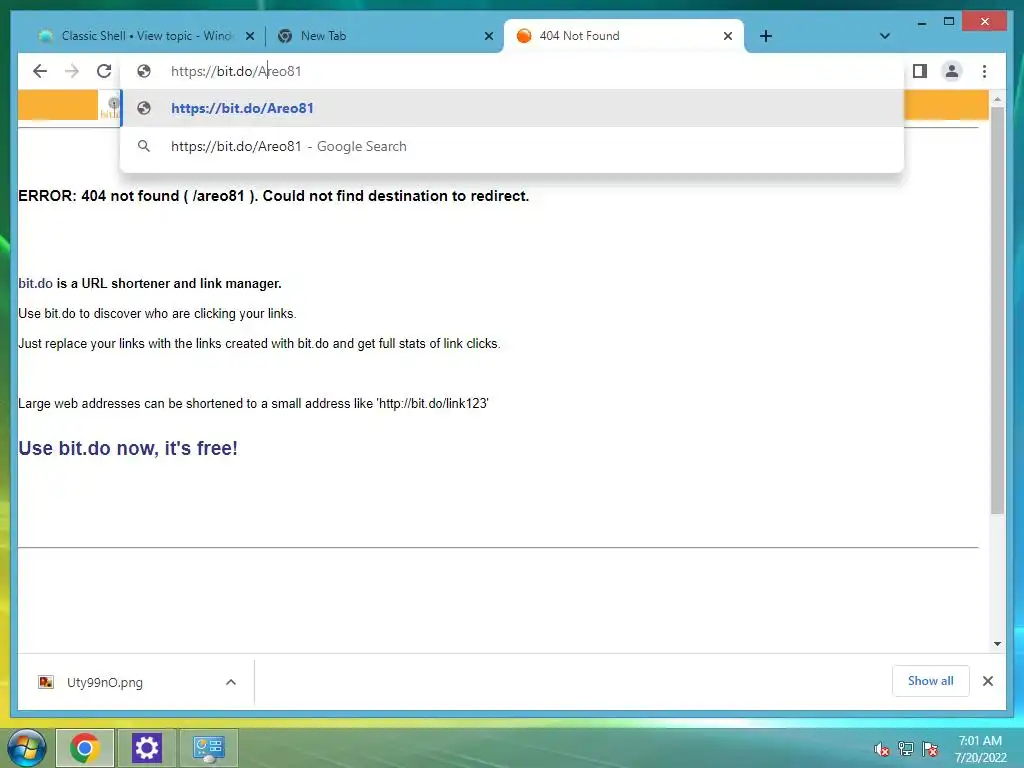Click the network tray icon
Viewport: 1024px width, 768px height.
click(906, 749)
